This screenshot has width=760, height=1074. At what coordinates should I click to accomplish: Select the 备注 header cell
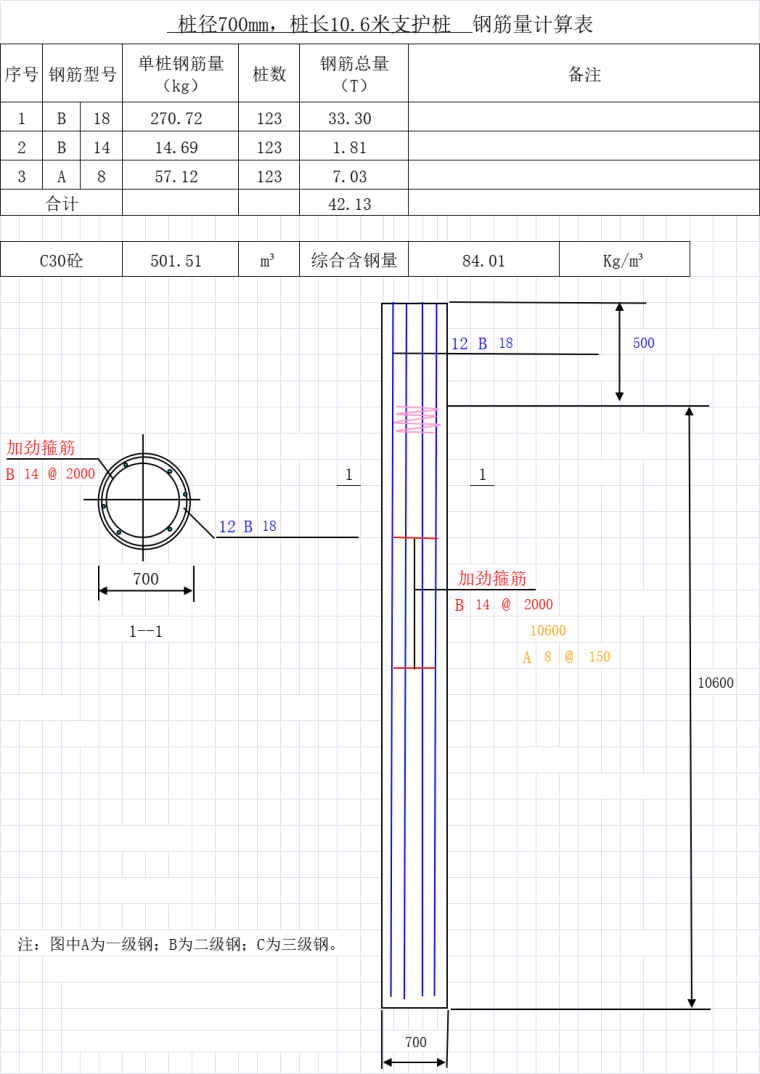coord(584,74)
